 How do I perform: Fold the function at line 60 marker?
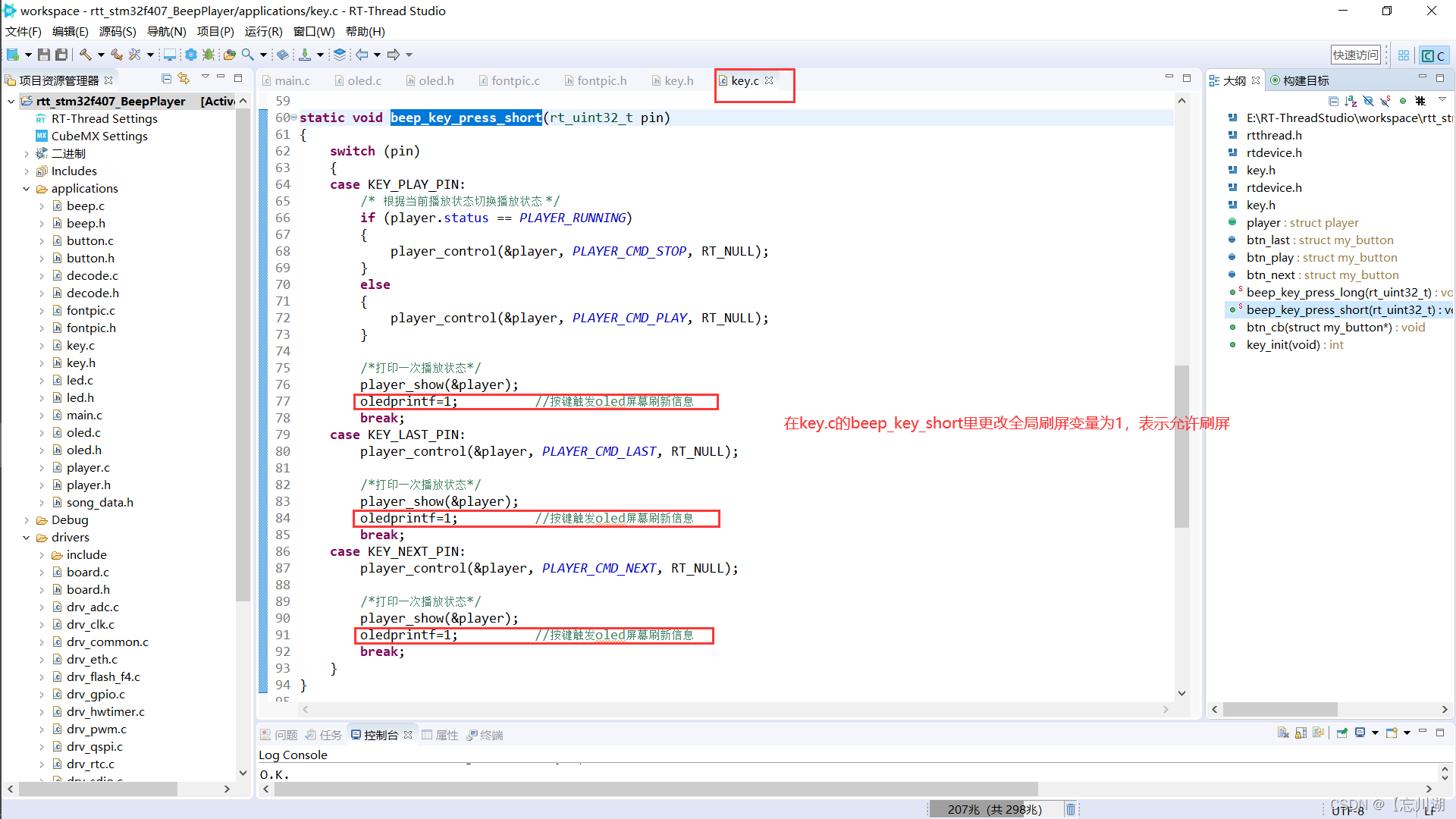click(293, 118)
